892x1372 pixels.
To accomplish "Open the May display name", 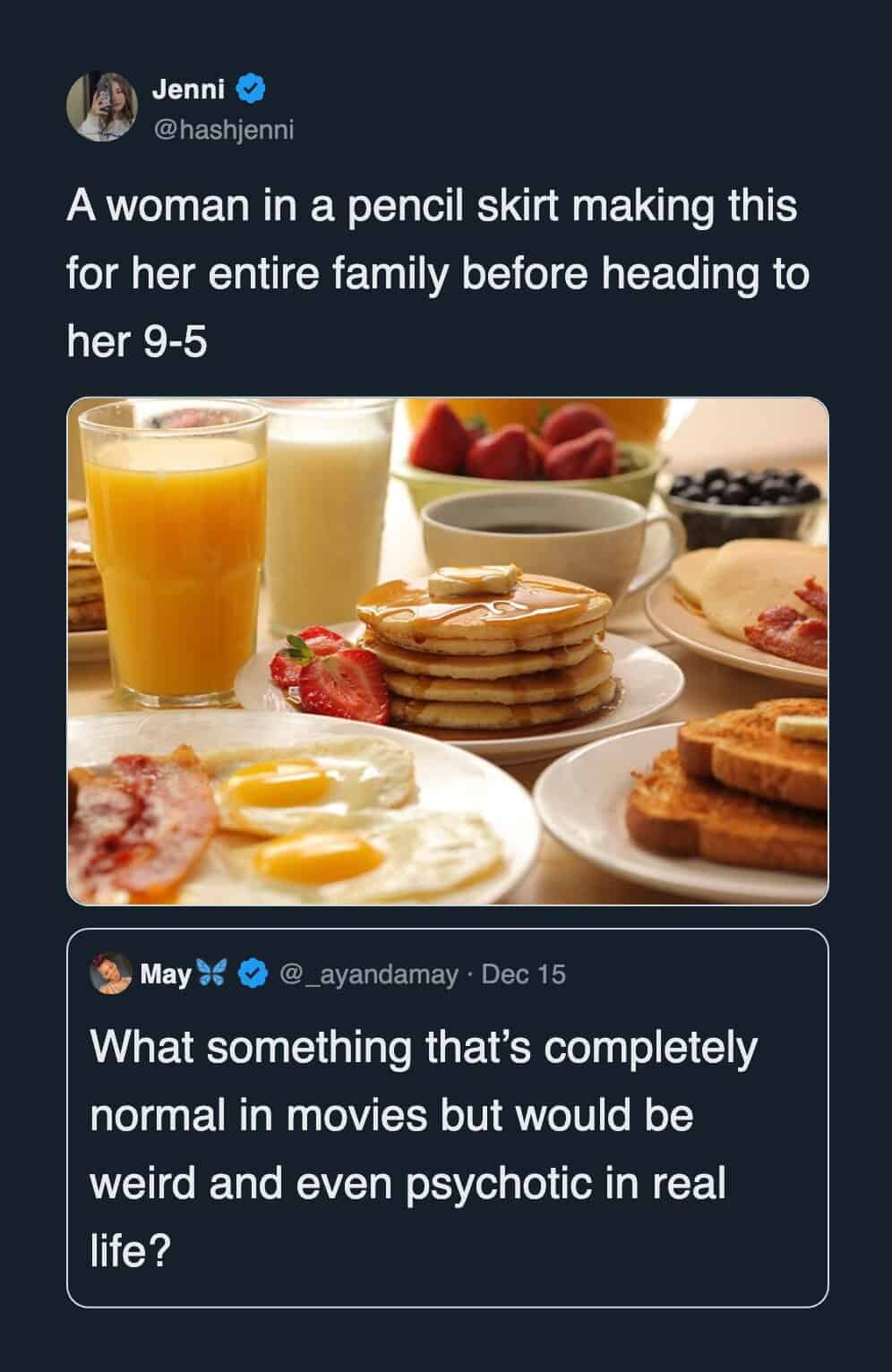I will pos(166,974).
